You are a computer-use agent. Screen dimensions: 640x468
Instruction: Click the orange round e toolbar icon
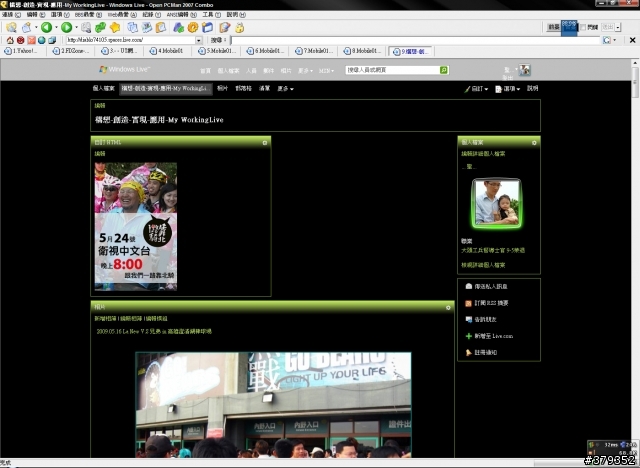point(193,27)
